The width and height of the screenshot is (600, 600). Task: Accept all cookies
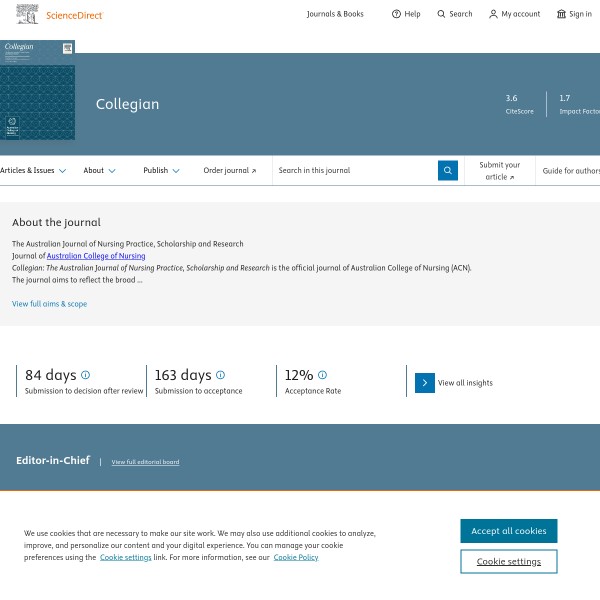508,531
